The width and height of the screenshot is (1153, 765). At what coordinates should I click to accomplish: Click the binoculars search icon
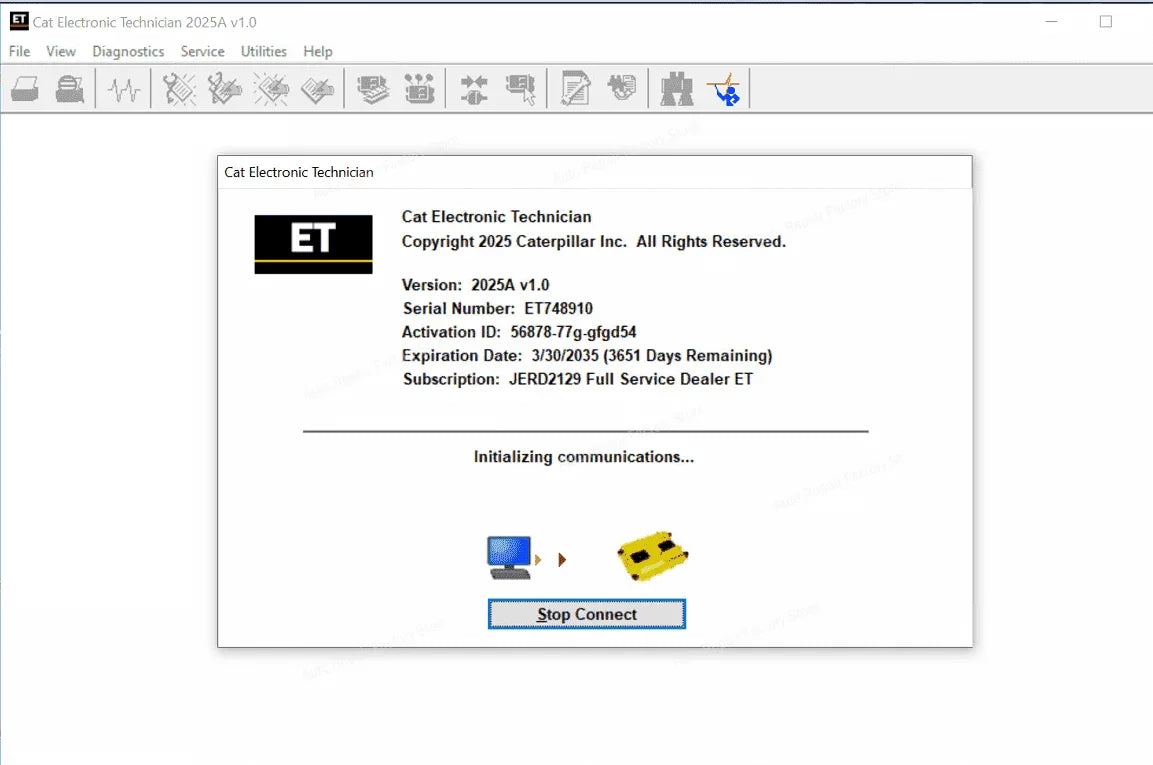tap(675, 88)
